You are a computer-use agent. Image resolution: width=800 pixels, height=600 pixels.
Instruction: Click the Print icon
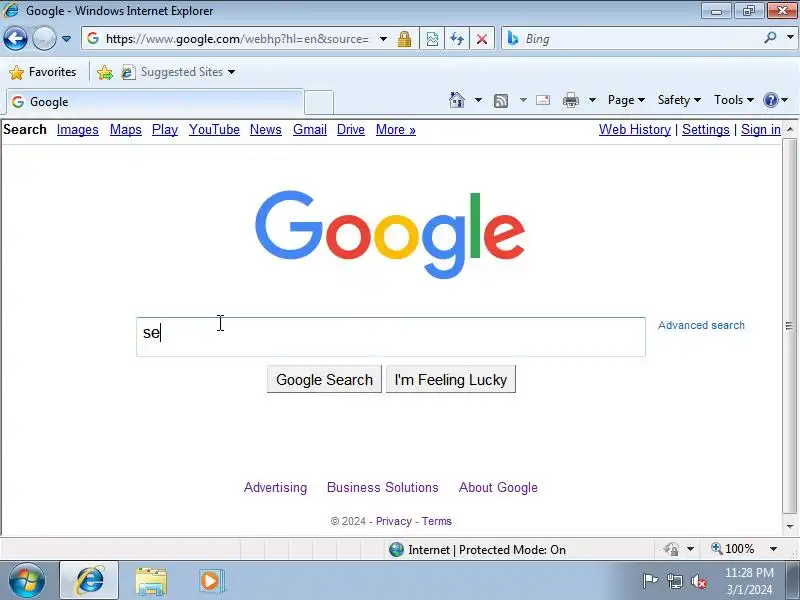click(570, 100)
